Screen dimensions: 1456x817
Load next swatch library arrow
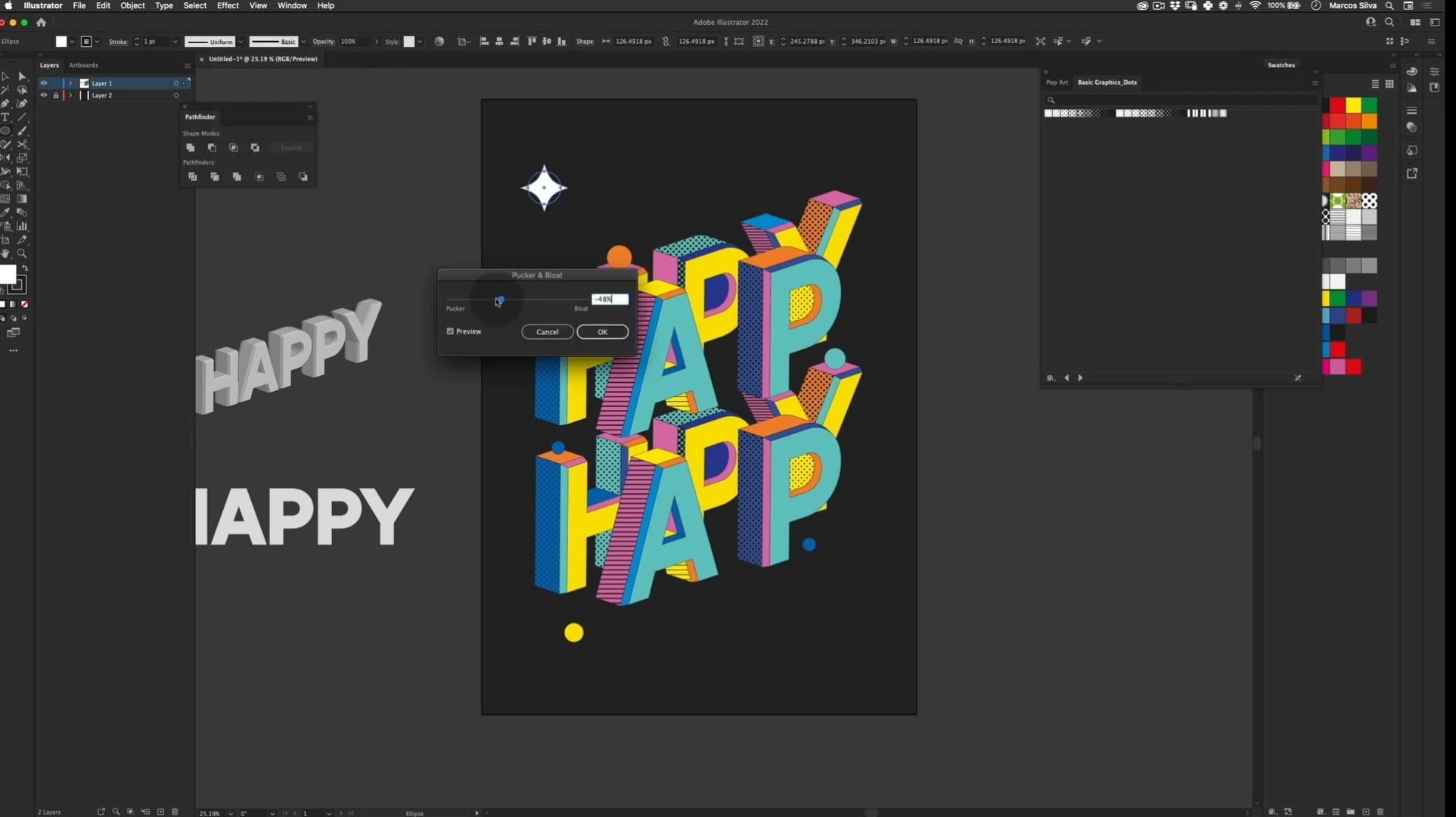coord(1080,377)
